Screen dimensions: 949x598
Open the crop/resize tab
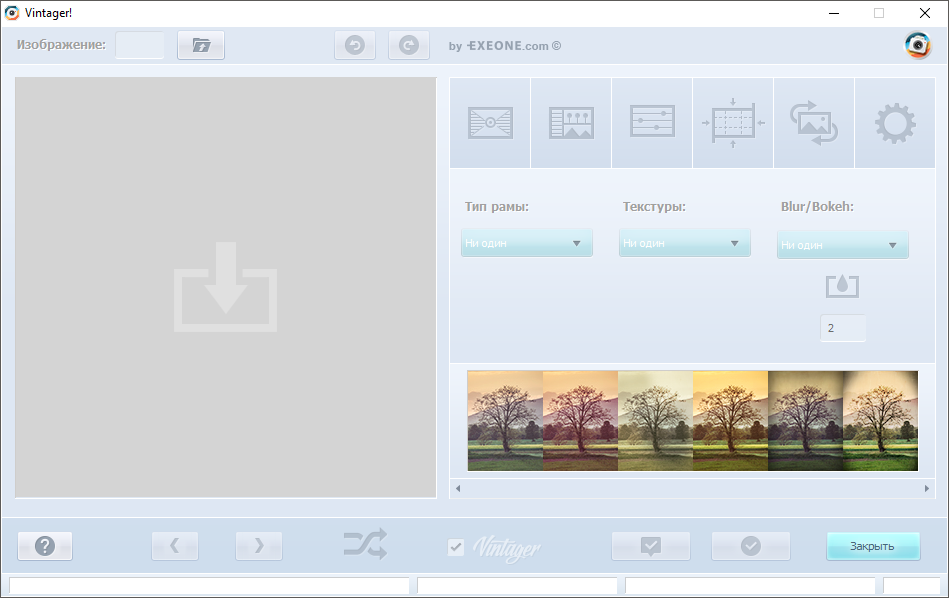[x=733, y=123]
